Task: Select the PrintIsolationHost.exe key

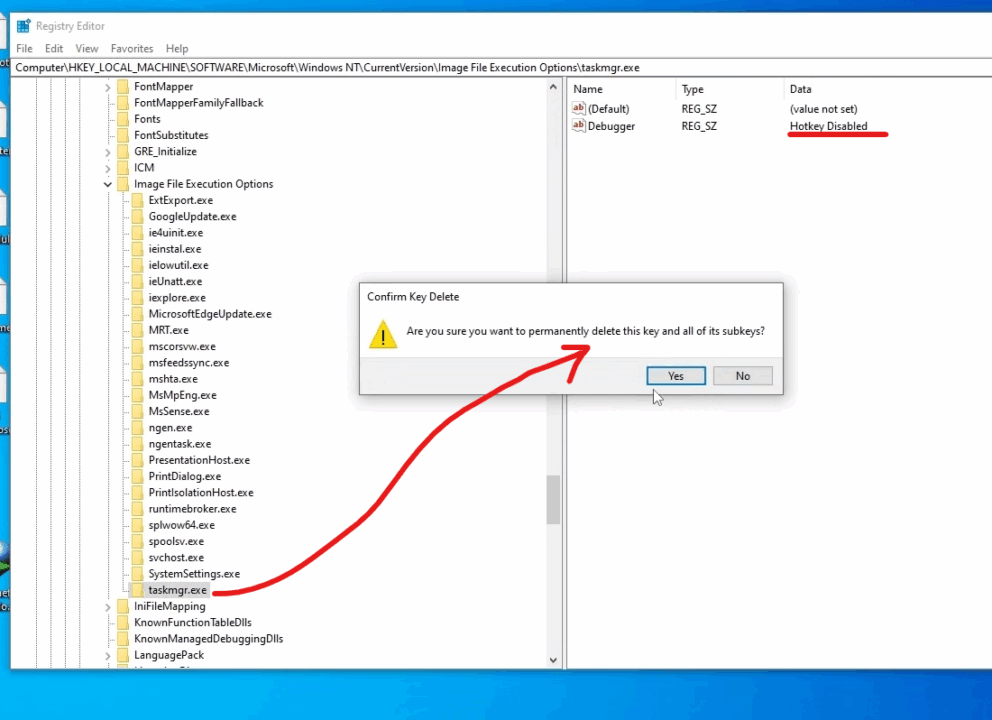Action: [x=201, y=492]
